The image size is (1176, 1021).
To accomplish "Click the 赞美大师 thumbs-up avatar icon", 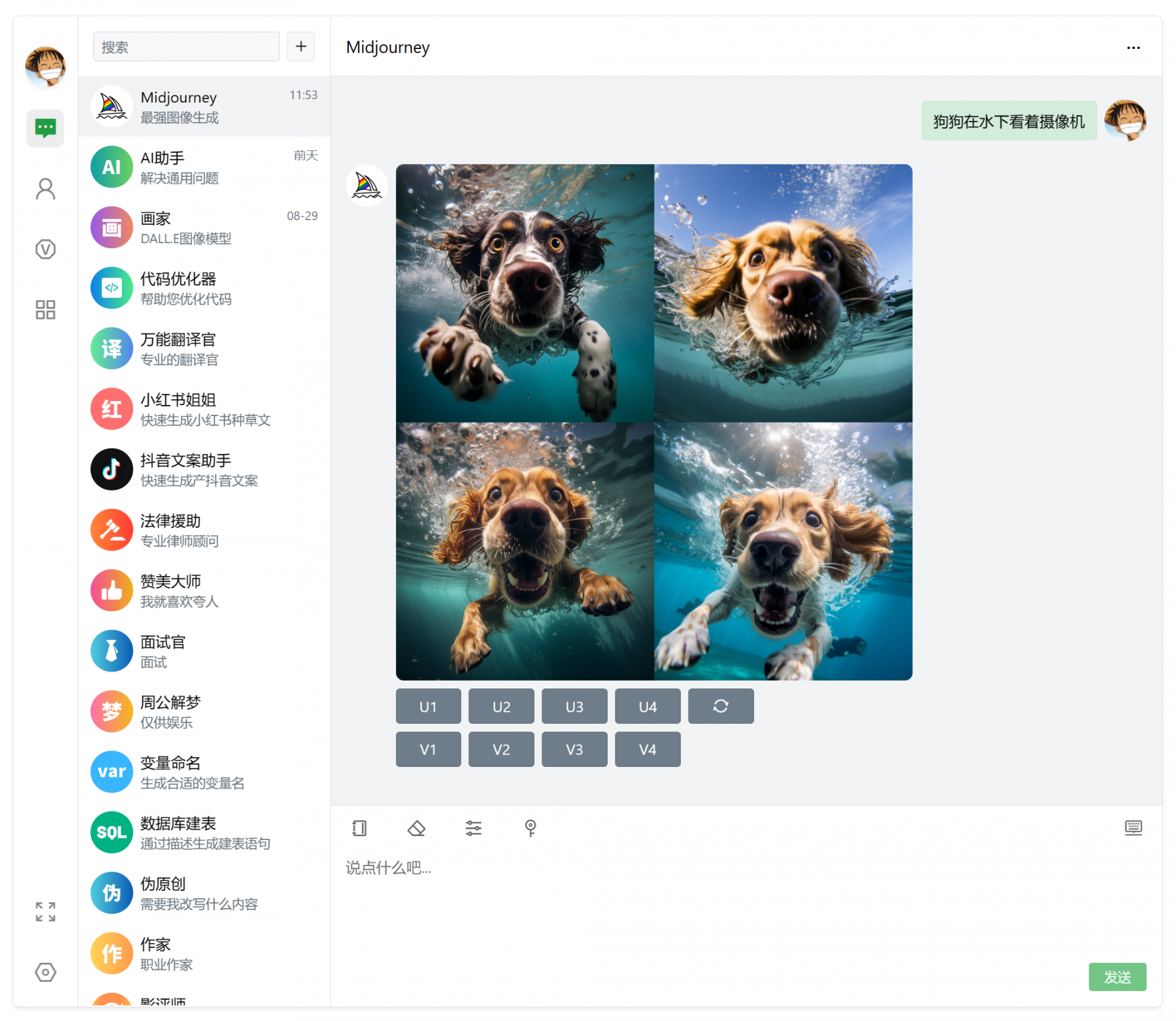I will 112,591.
